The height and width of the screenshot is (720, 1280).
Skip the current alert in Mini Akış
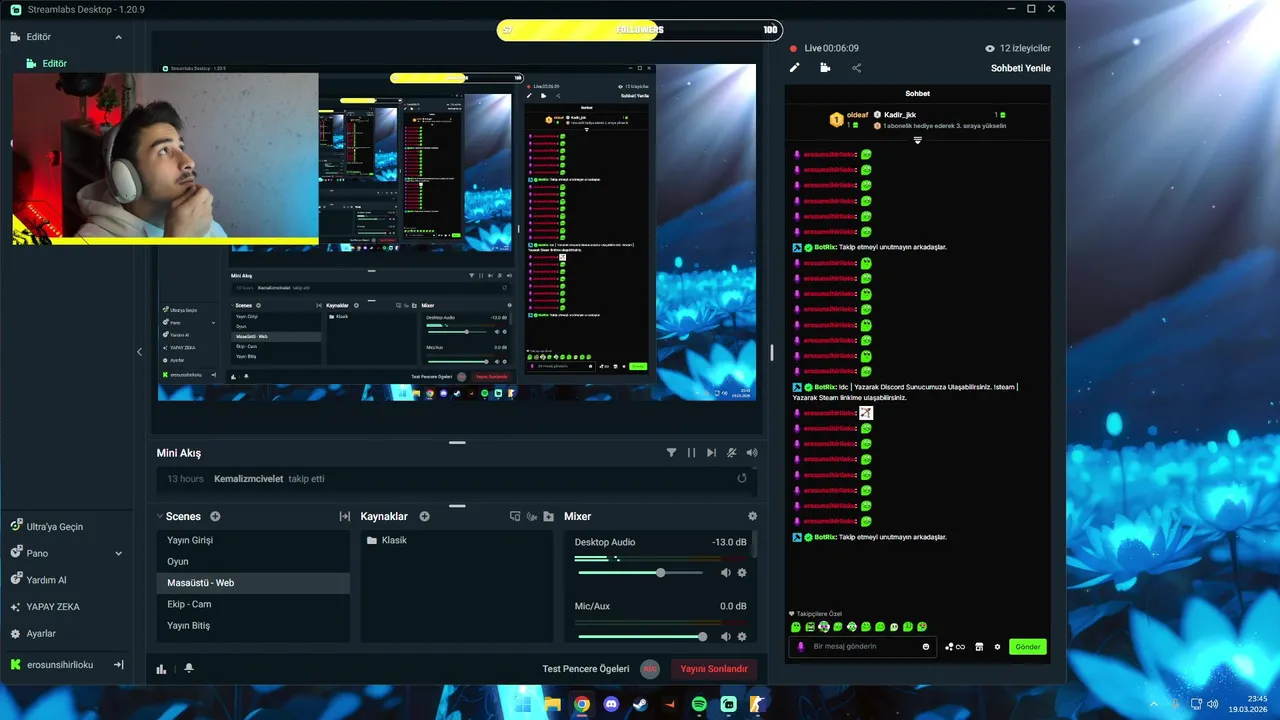(711, 453)
